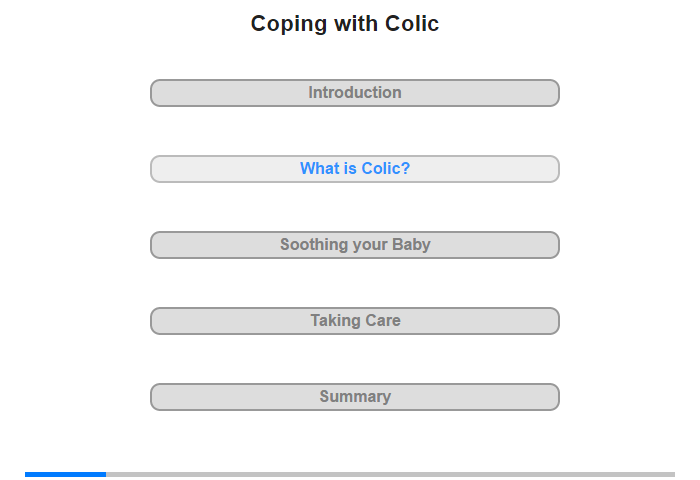The image size is (700, 480).
Task: Click the gray unfilled portion of progress bar
Action: click(390, 474)
